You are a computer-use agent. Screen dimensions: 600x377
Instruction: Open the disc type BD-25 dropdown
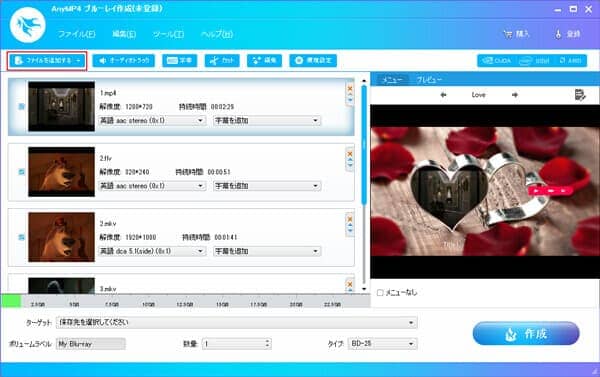point(382,344)
